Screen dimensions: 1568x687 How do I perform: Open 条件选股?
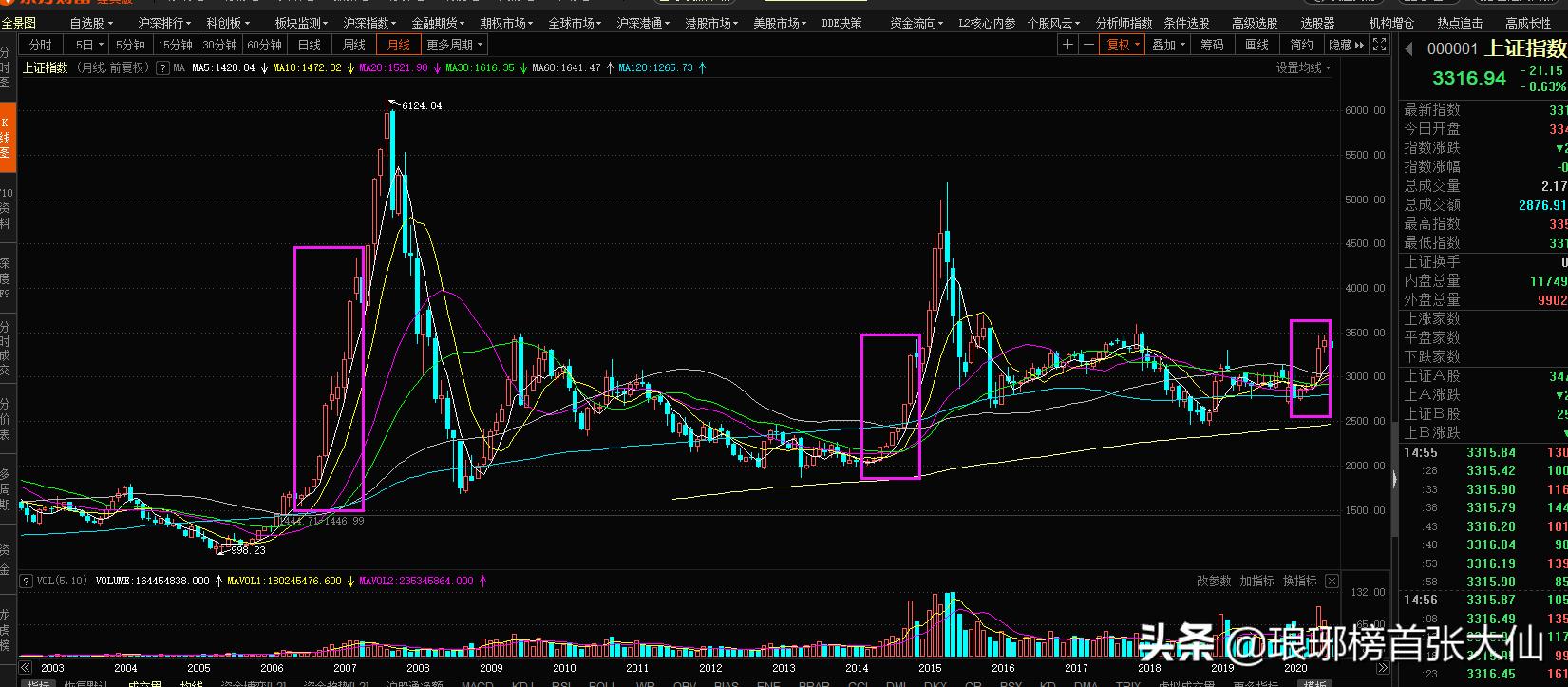tap(1186, 22)
